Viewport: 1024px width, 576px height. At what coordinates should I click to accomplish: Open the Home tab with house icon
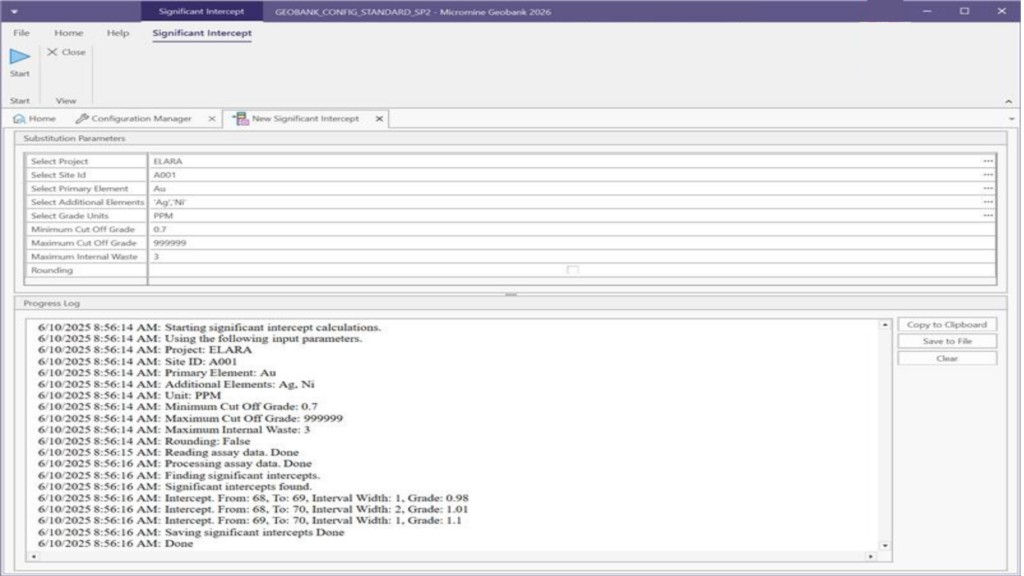click(x=34, y=119)
